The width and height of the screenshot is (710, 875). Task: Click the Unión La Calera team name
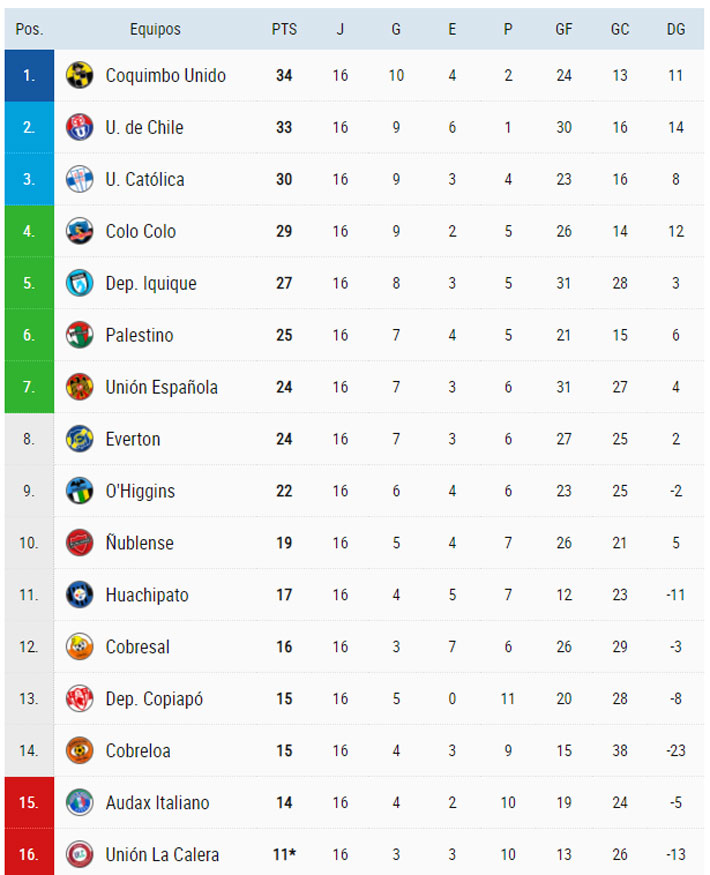pyautogui.click(x=162, y=854)
